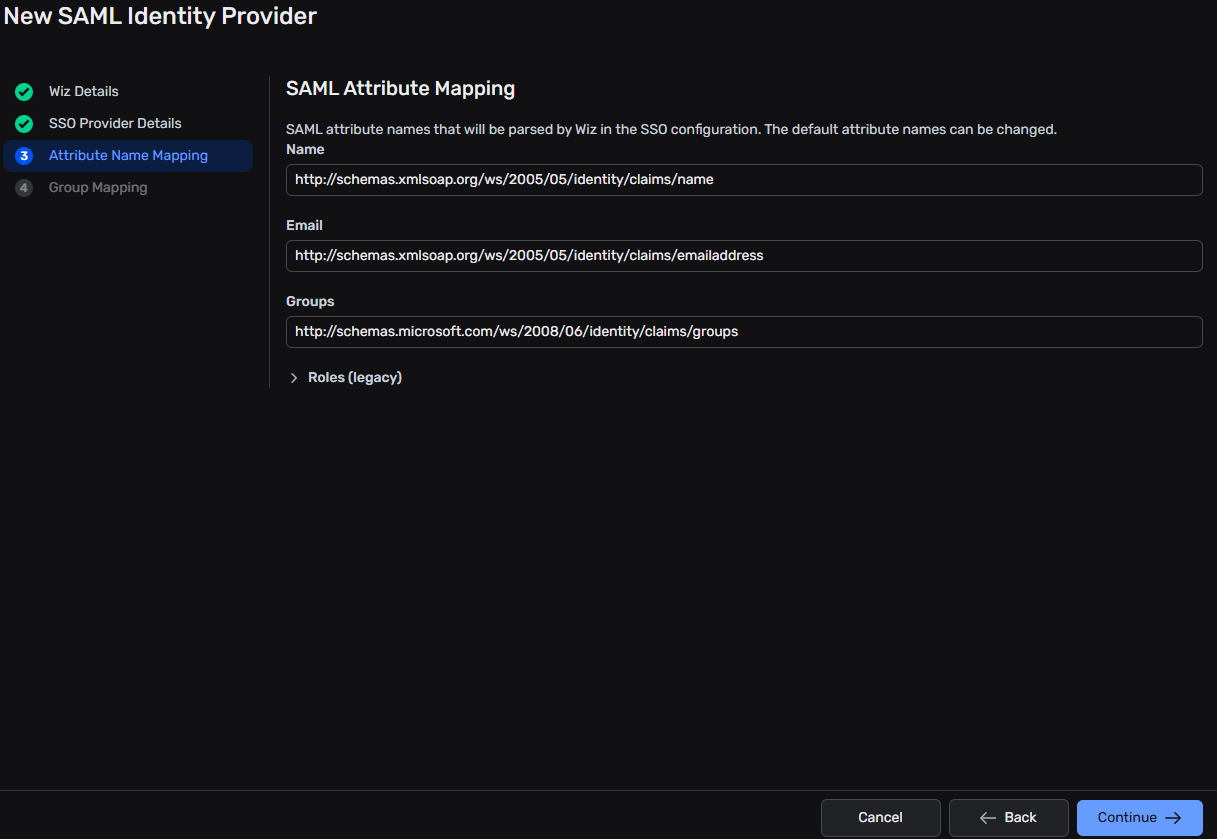The width and height of the screenshot is (1217, 839).
Task: Click the Groups field label
Action: [x=310, y=302]
